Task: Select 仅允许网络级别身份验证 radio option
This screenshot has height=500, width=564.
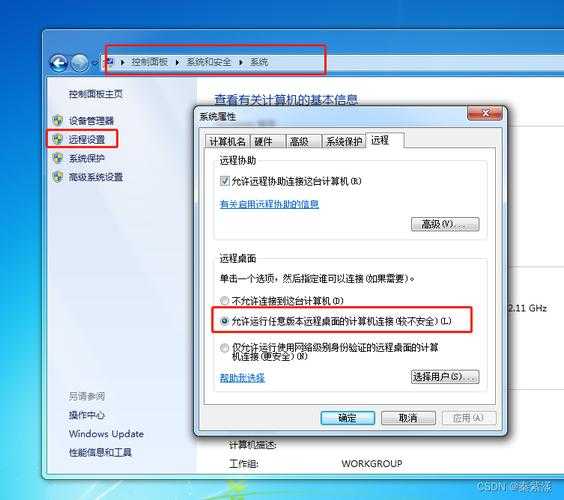Action: point(224,348)
